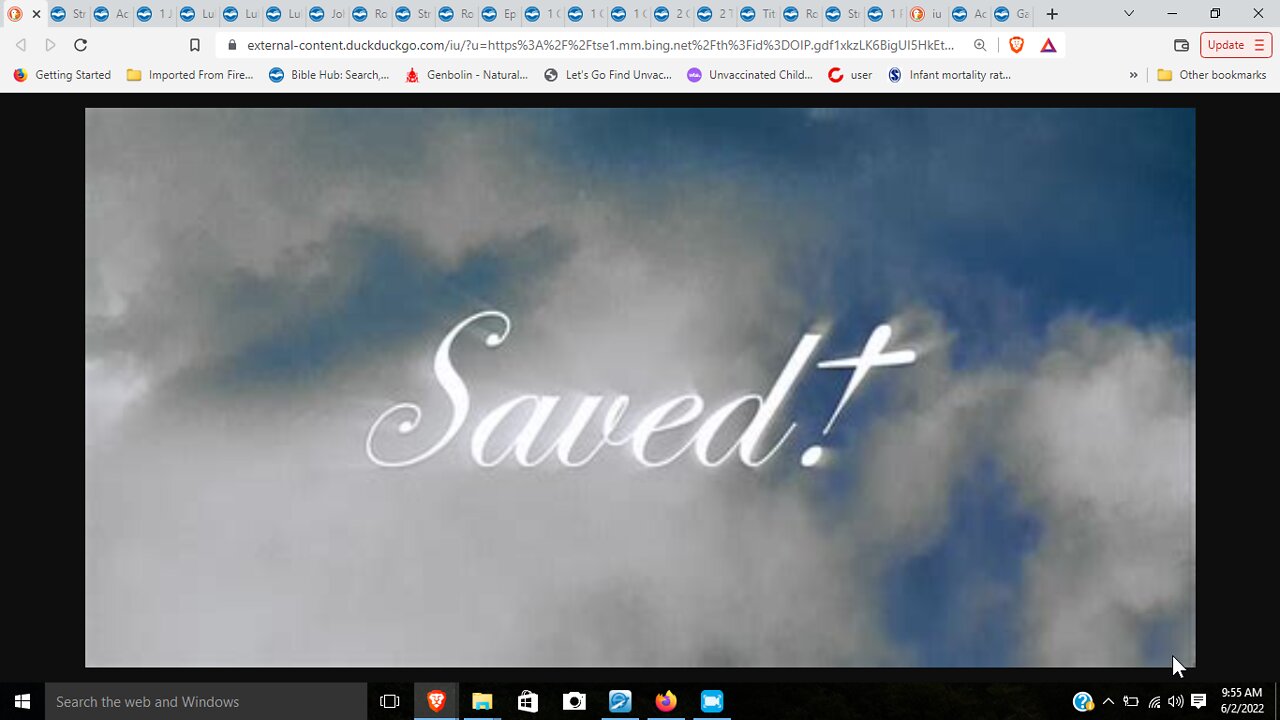The height and width of the screenshot is (720, 1280).
Task: Open the 'Other bookmarks' folder
Action: click(1212, 75)
